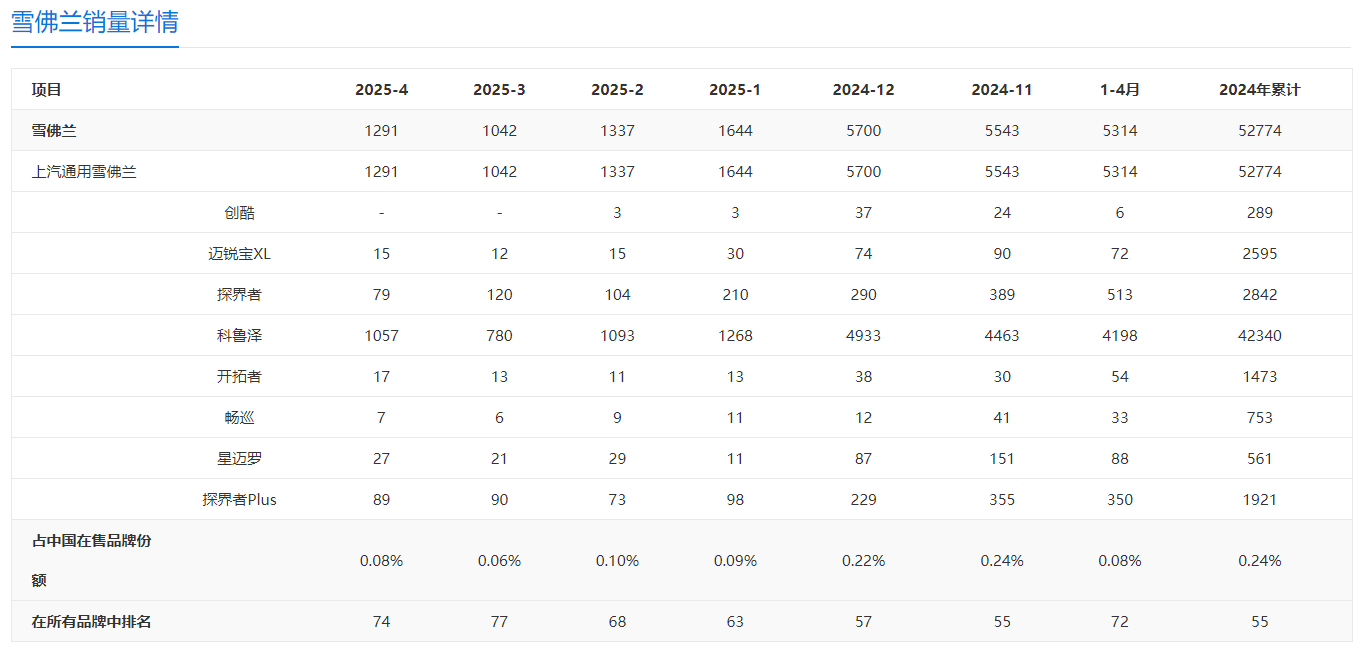Click 开拓者 2024年累计 value 1473

point(1260,377)
